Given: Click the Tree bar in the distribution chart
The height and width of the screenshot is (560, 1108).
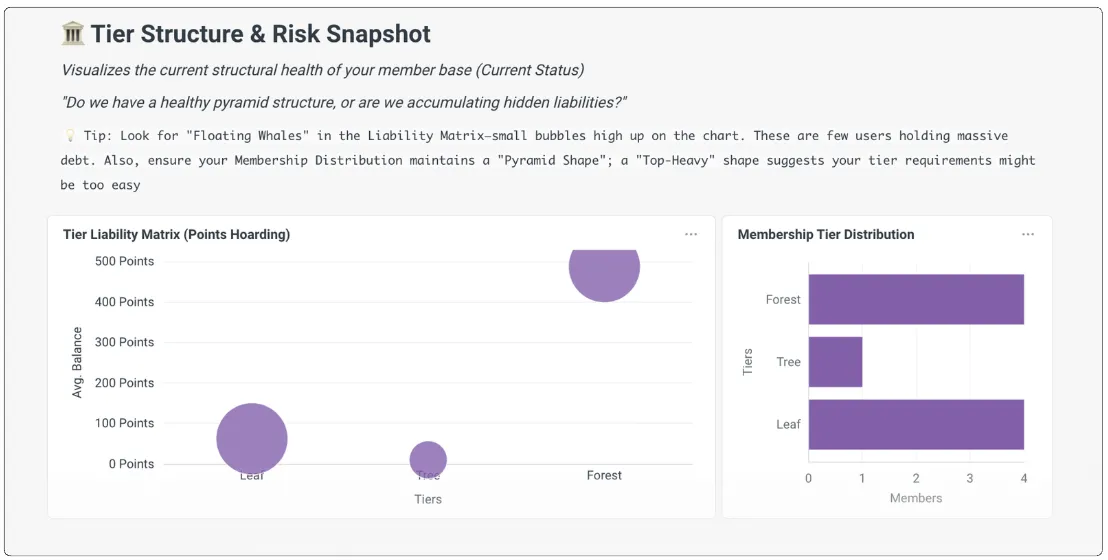Looking at the screenshot, I should [835, 362].
